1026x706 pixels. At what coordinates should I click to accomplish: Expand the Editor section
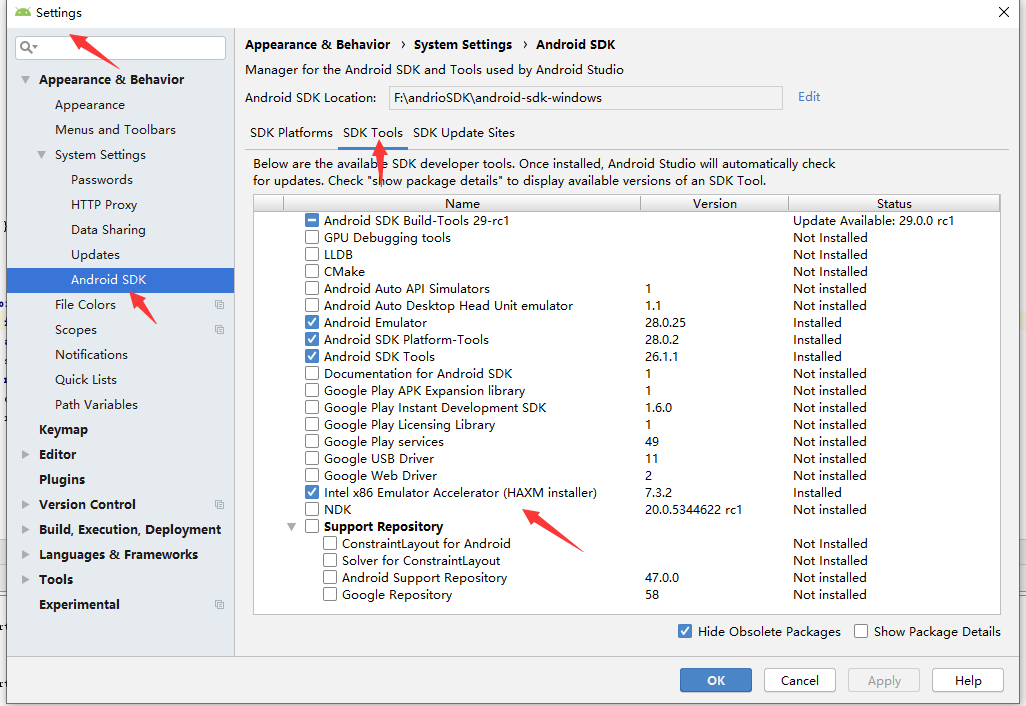tap(26, 455)
